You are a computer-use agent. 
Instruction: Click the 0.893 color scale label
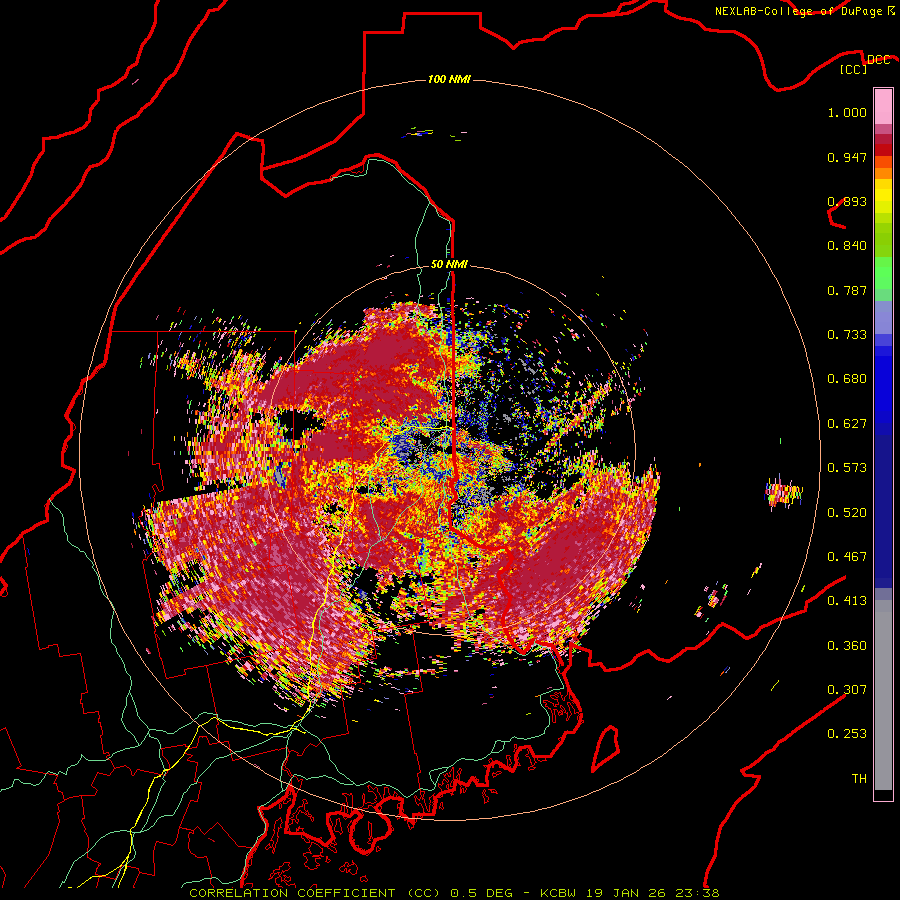click(847, 201)
